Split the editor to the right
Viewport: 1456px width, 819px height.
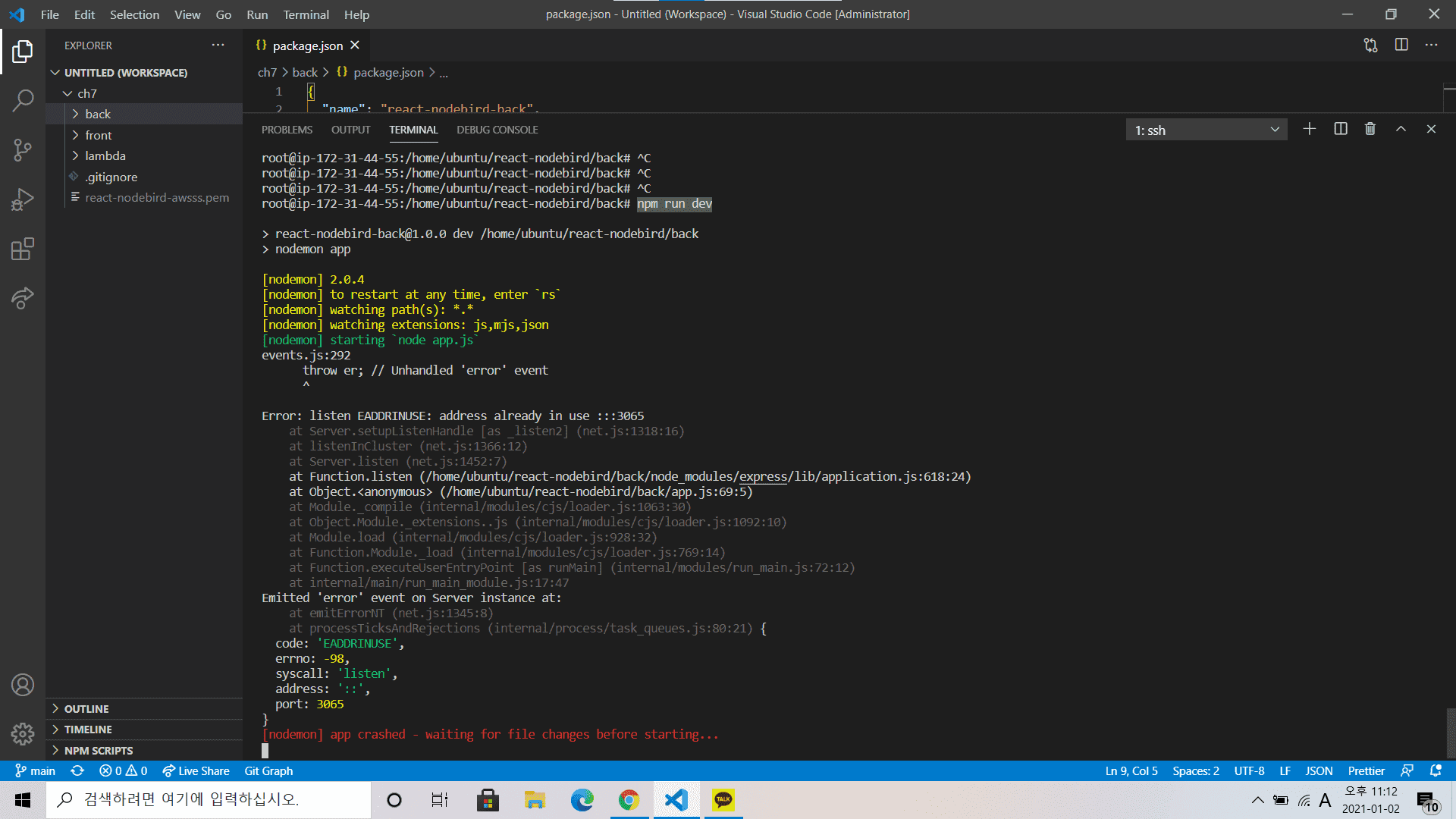[x=1401, y=45]
